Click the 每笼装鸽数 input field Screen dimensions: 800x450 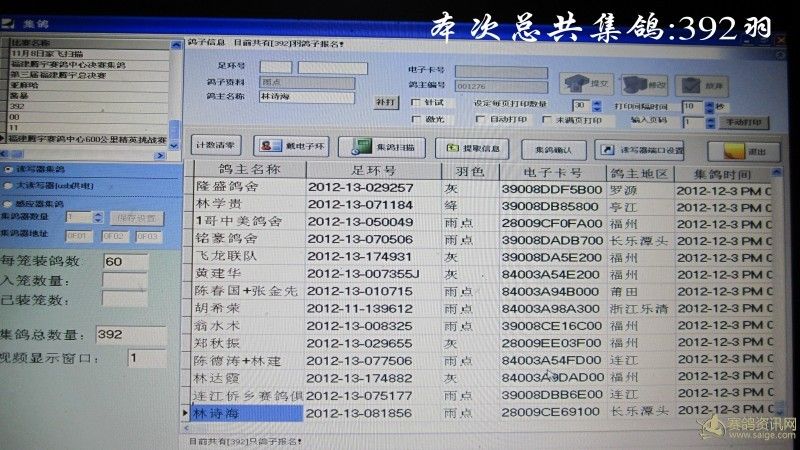[x=125, y=261]
